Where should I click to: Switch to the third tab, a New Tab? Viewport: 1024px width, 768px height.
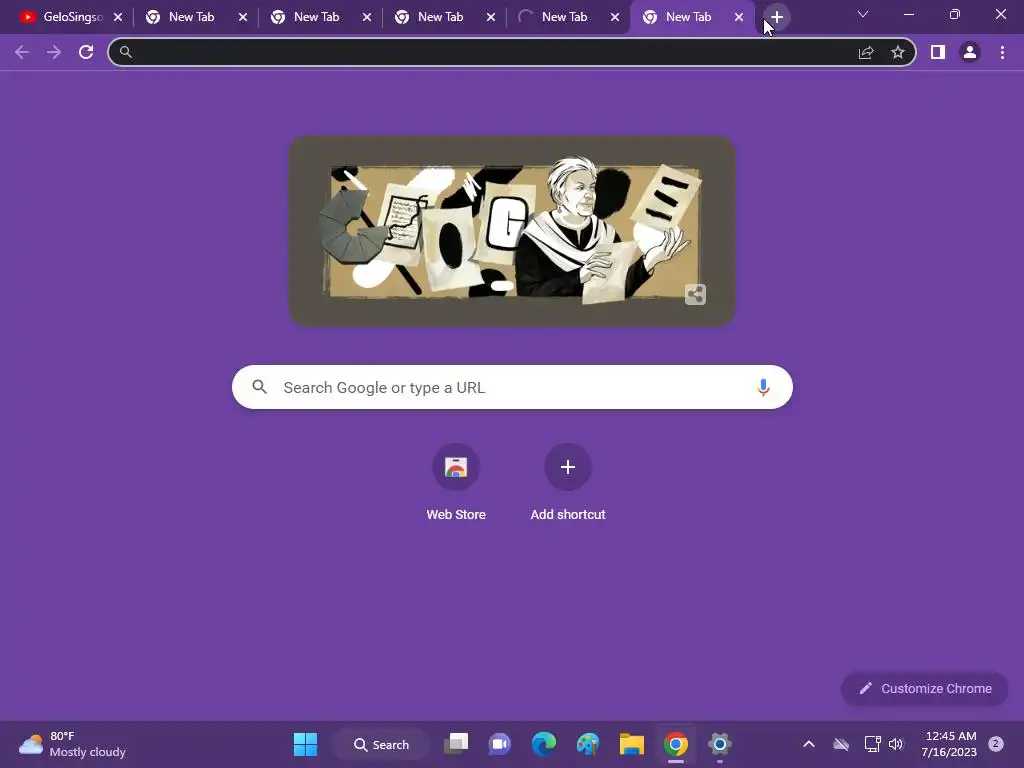(316, 17)
